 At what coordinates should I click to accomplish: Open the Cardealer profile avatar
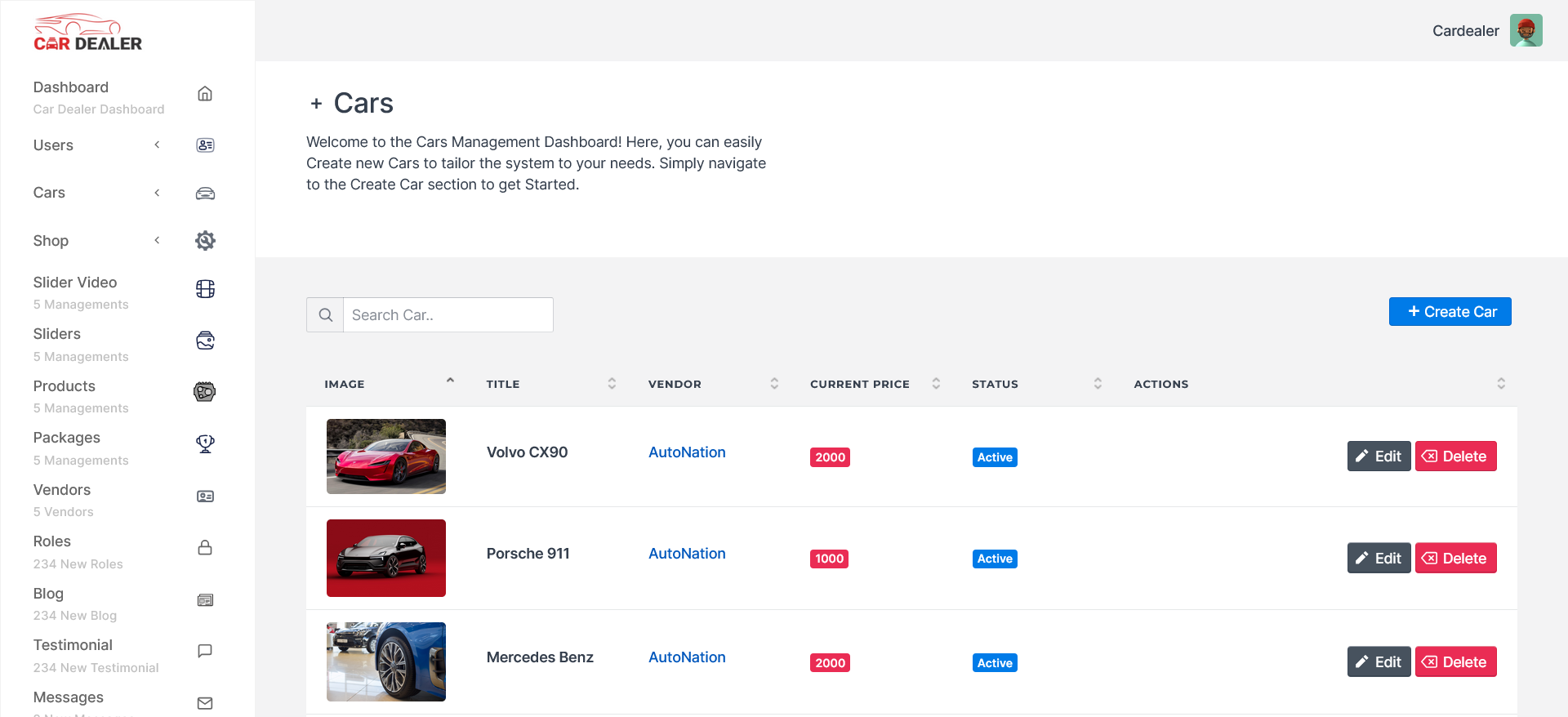coord(1526,31)
